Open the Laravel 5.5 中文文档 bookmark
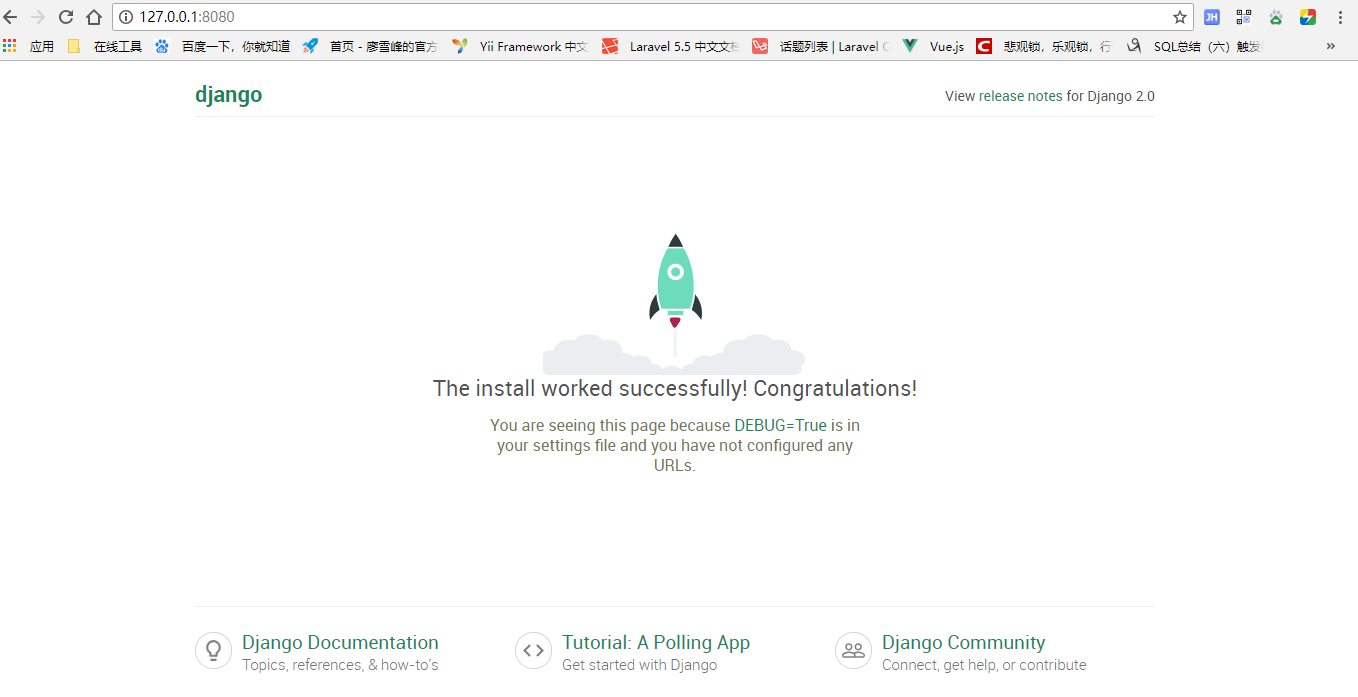 pos(670,46)
